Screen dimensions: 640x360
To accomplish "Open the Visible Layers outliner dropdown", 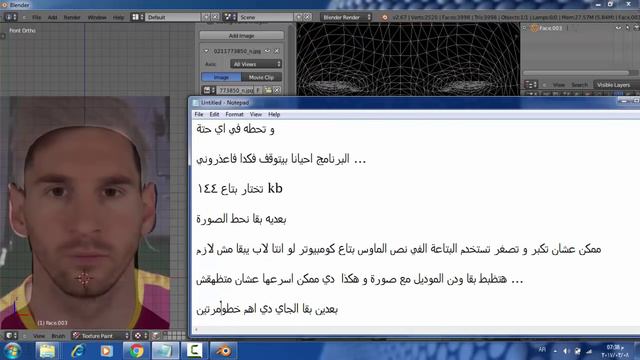I will click(616, 85).
